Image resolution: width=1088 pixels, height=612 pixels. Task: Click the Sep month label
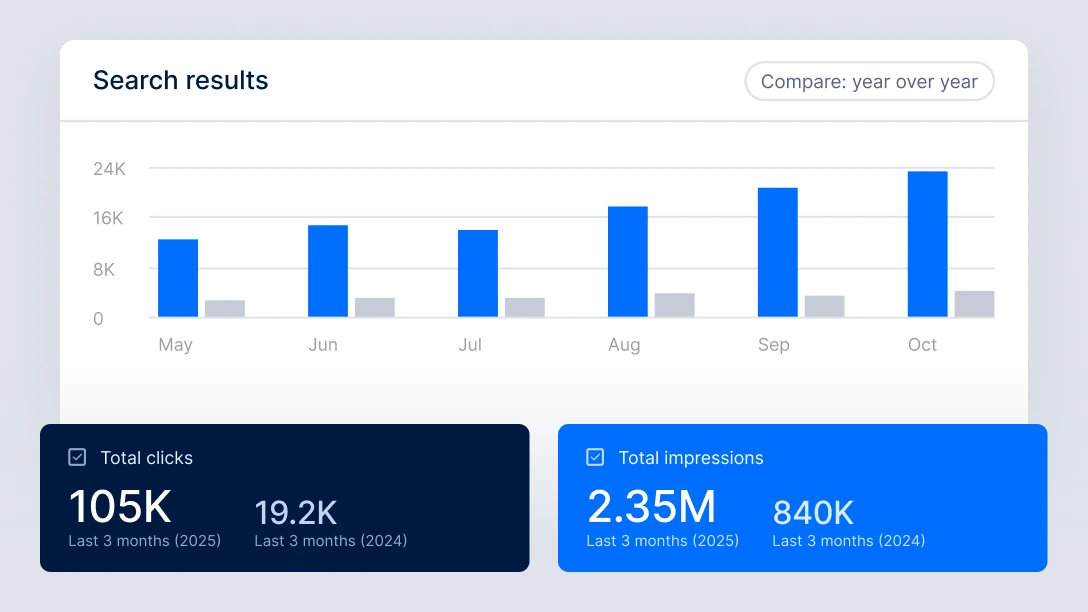coord(774,345)
